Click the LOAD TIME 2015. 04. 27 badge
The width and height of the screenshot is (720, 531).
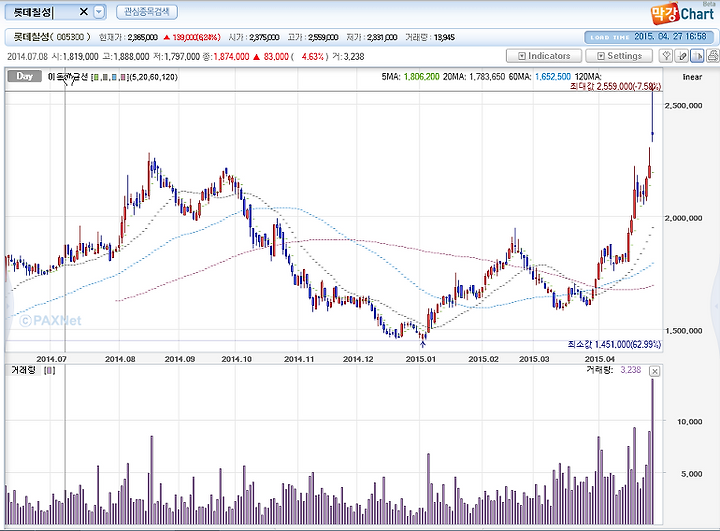click(x=649, y=37)
